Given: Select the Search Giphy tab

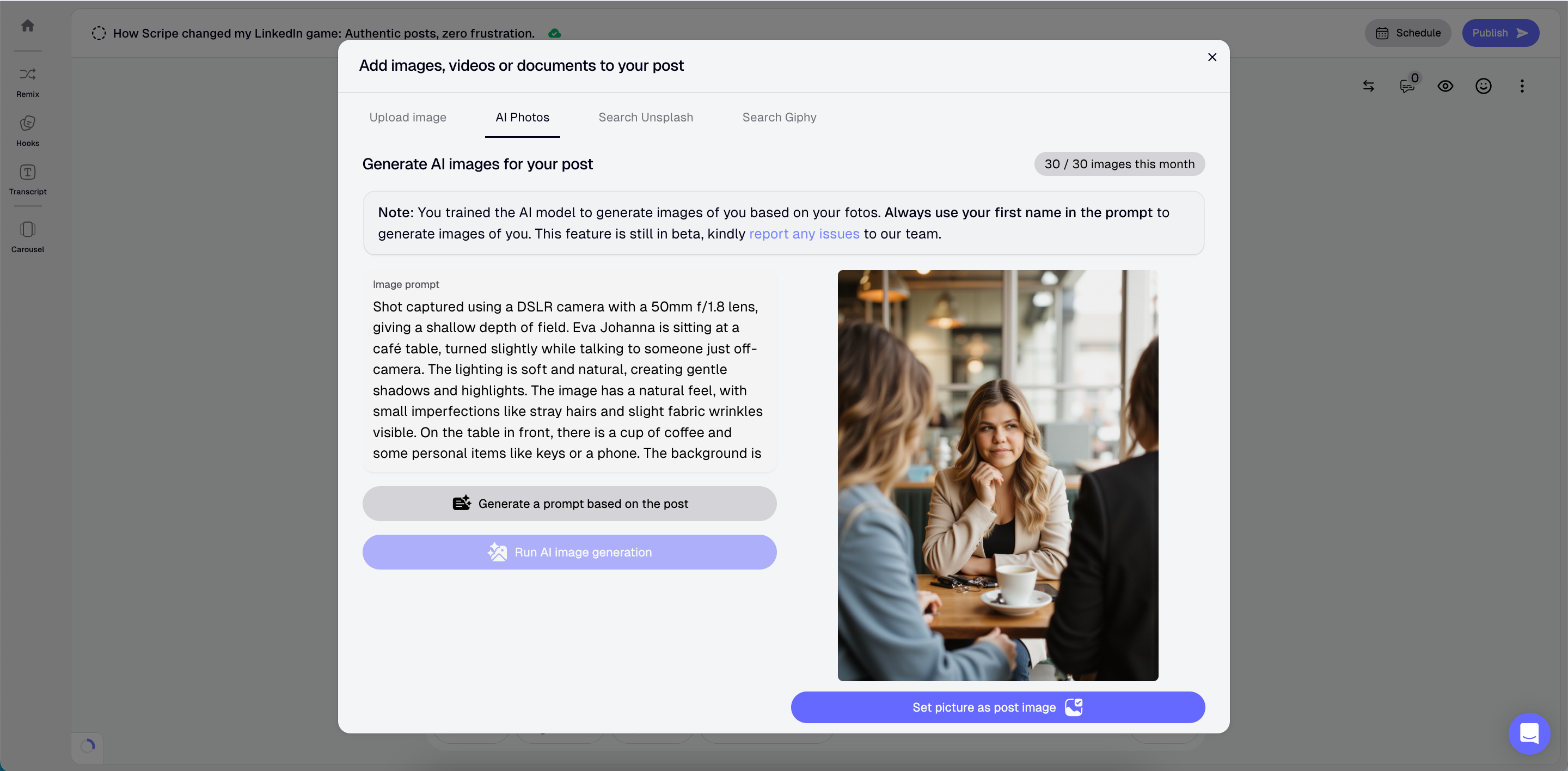Looking at the screenshot, I should click(x=779, y=118).
